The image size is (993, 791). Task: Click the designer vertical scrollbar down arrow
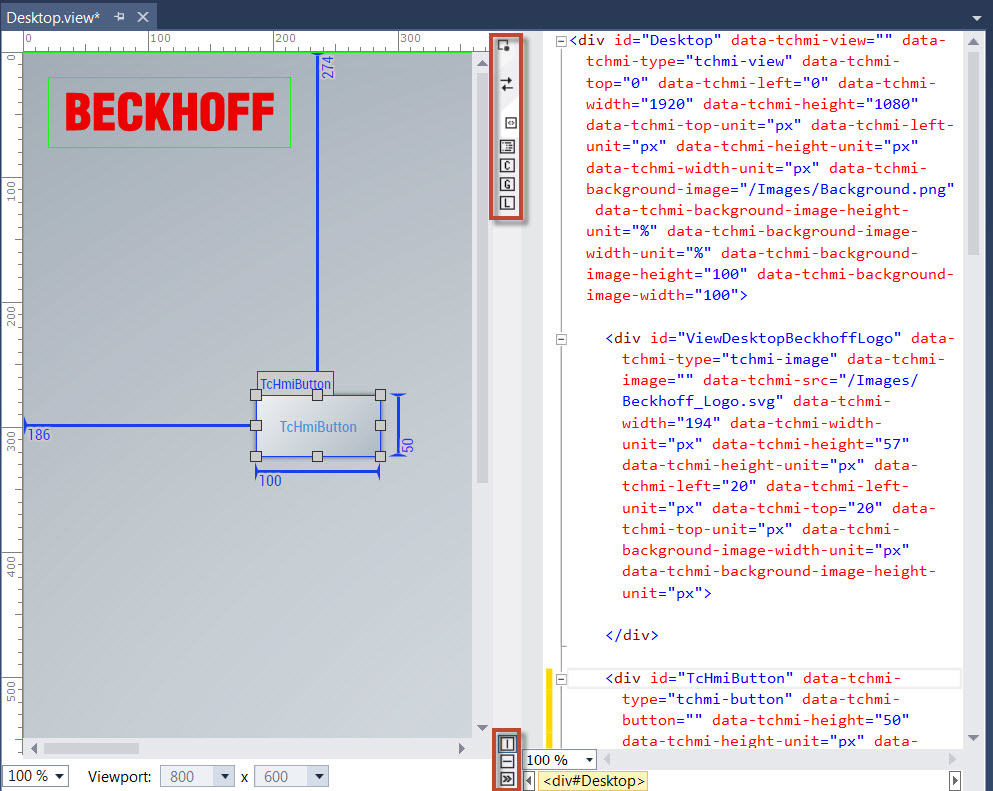[x=482, y=728]
